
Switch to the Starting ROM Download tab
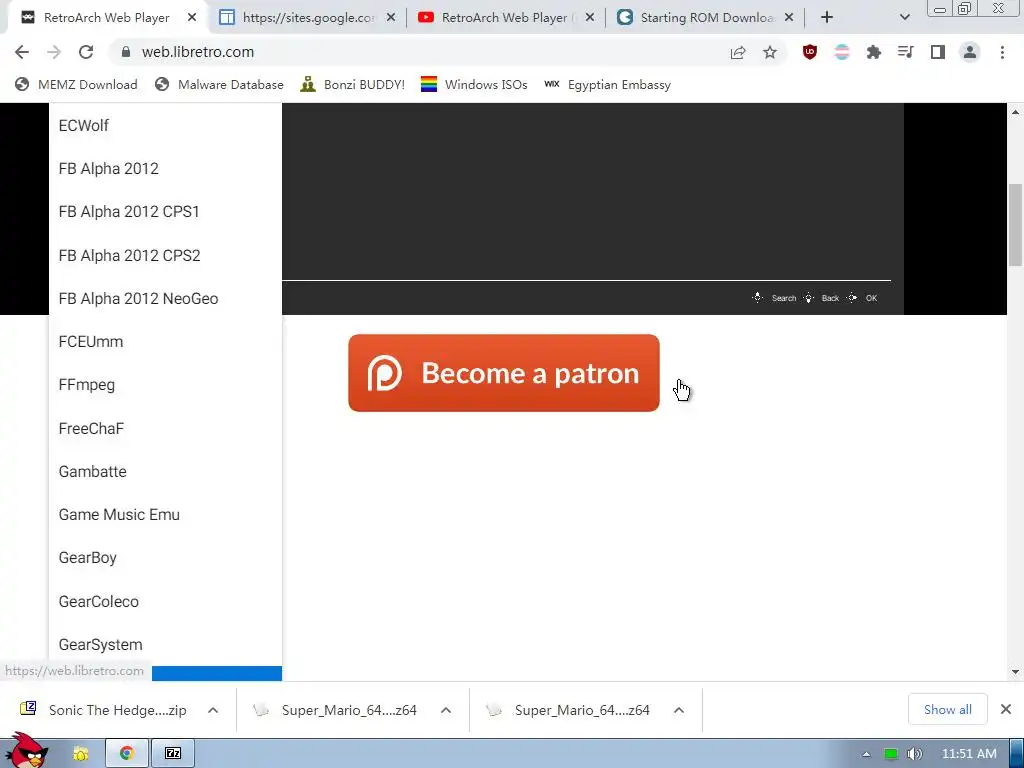705,18
